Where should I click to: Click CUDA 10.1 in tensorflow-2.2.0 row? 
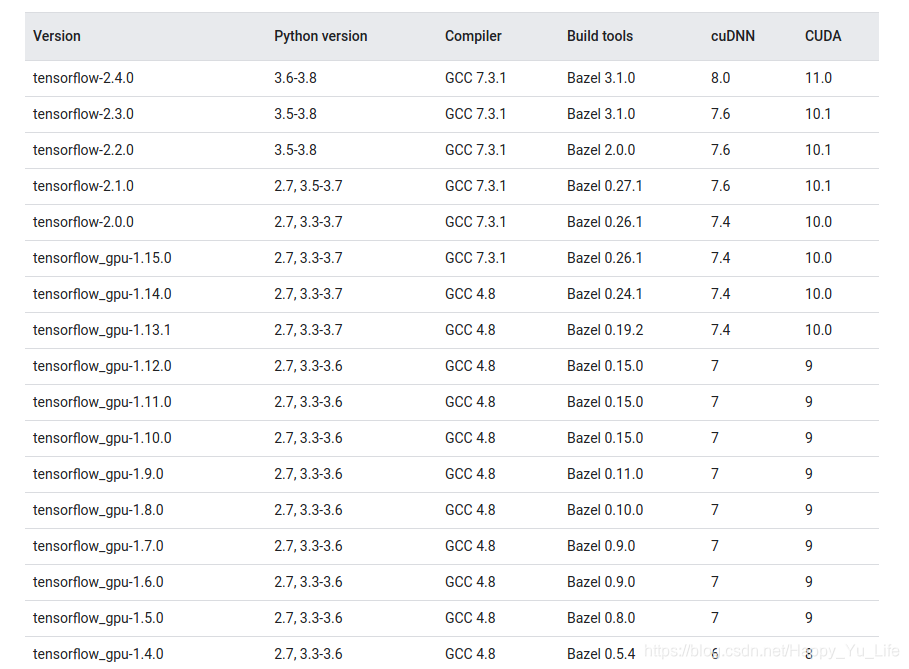(x=817, y=150)
